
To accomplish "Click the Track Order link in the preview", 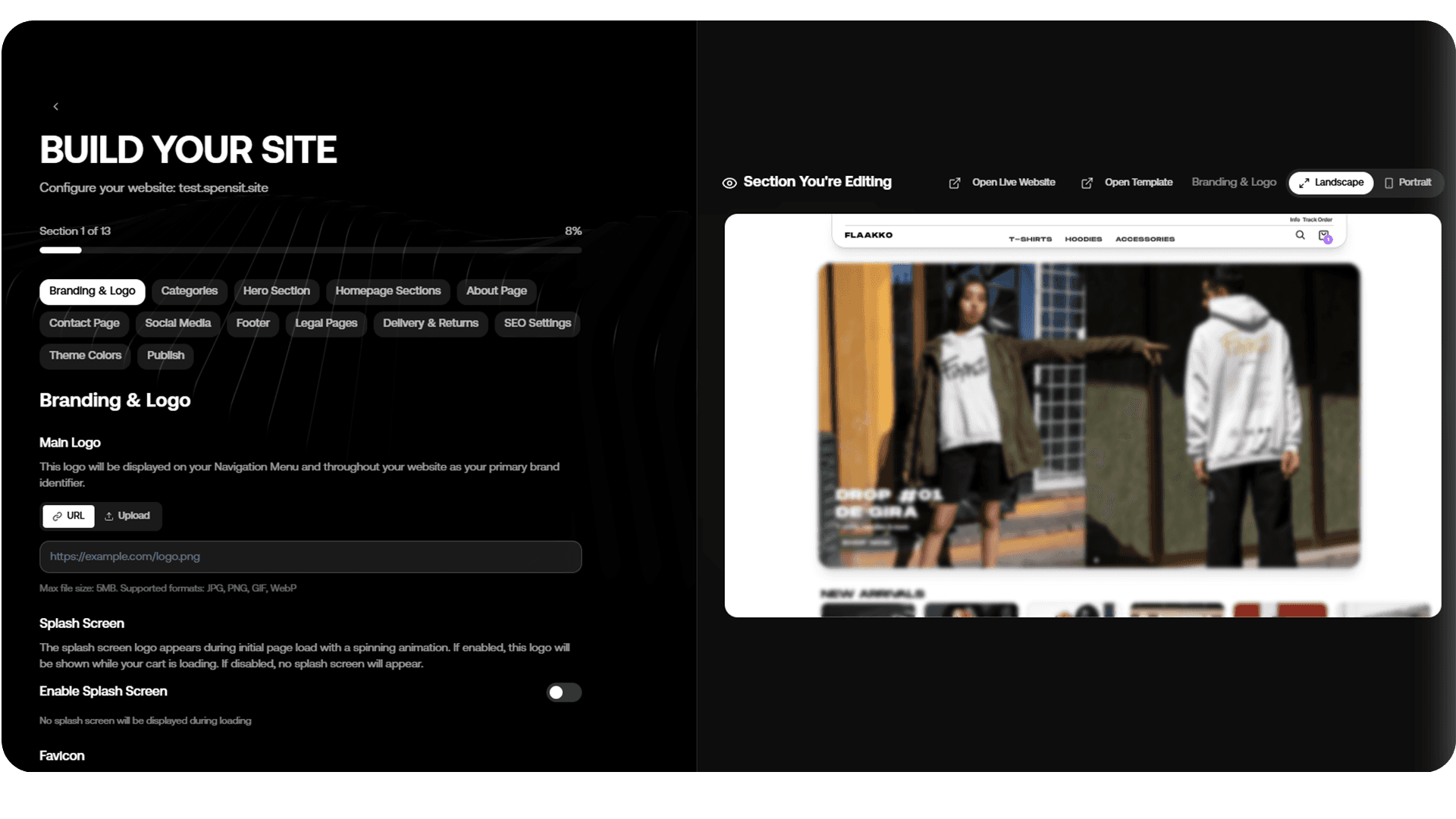I will (x=1317, y=220).
